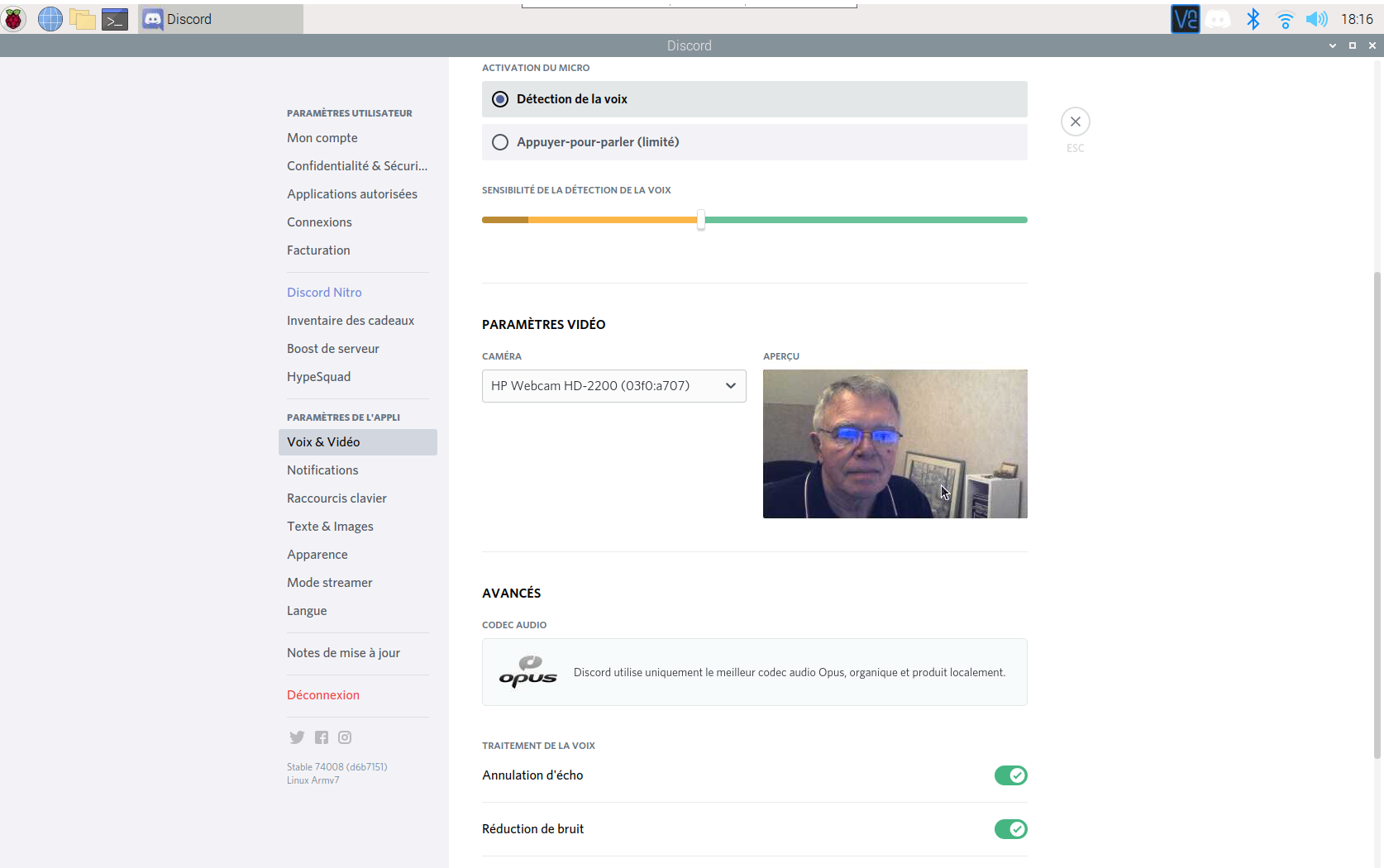
Task: Open Confidentialité & Sécurité settings
Action: (x=357, y=166)
